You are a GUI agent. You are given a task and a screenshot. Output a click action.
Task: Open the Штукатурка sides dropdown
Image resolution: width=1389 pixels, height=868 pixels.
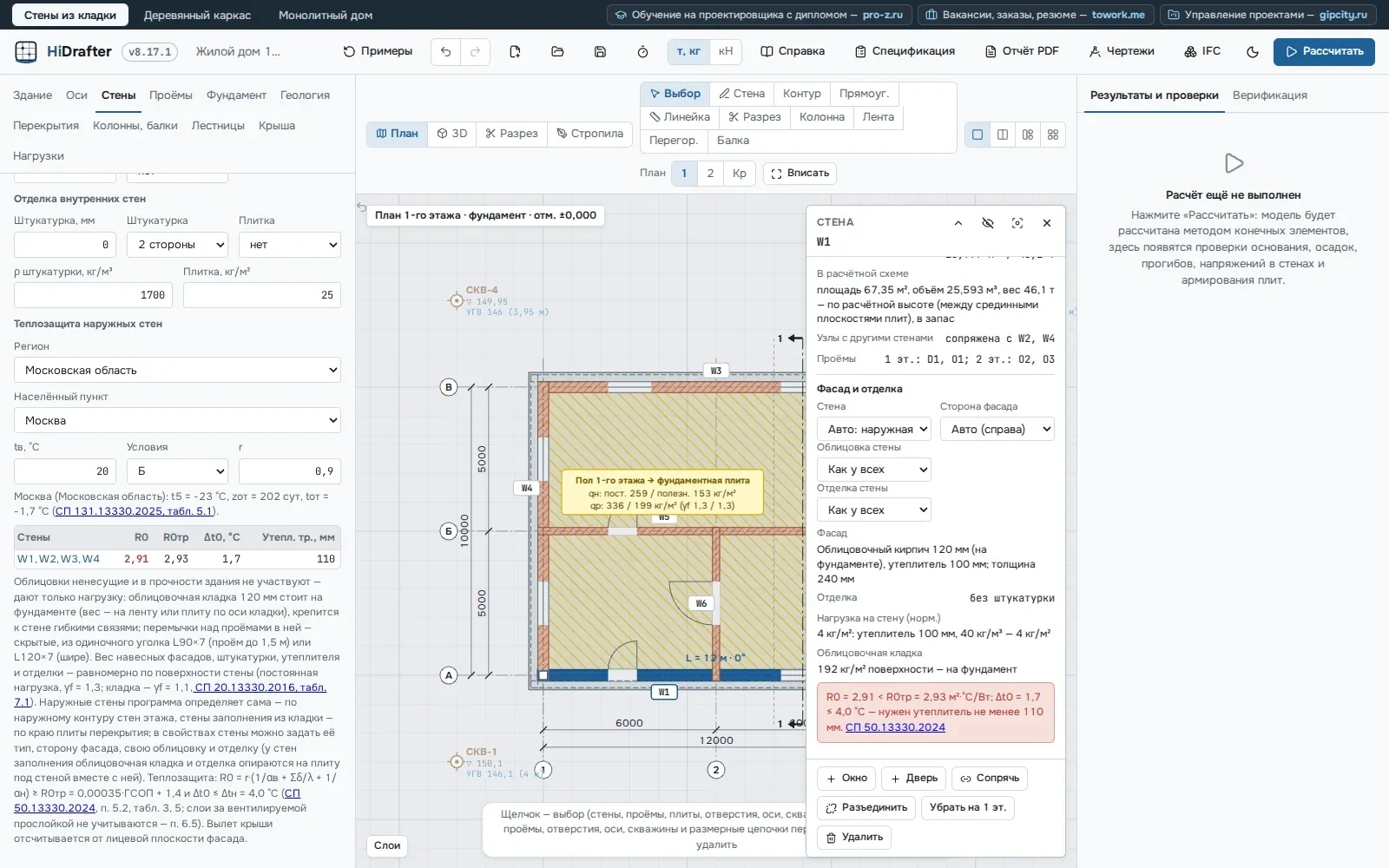177,245
